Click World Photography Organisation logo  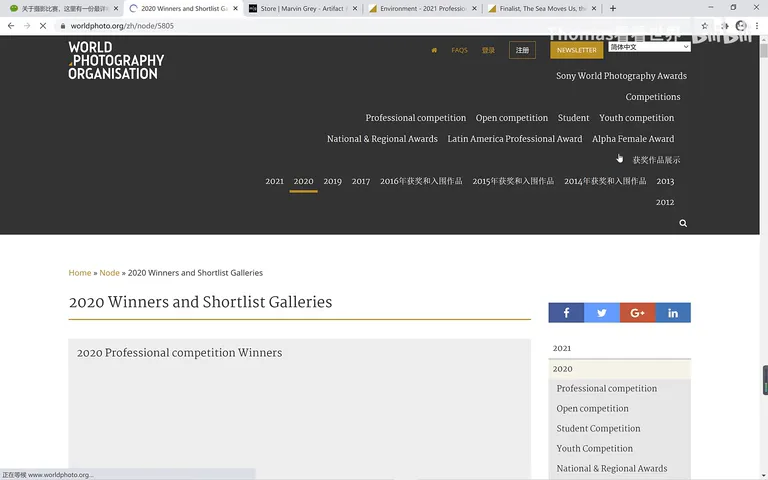coord(116,60)
